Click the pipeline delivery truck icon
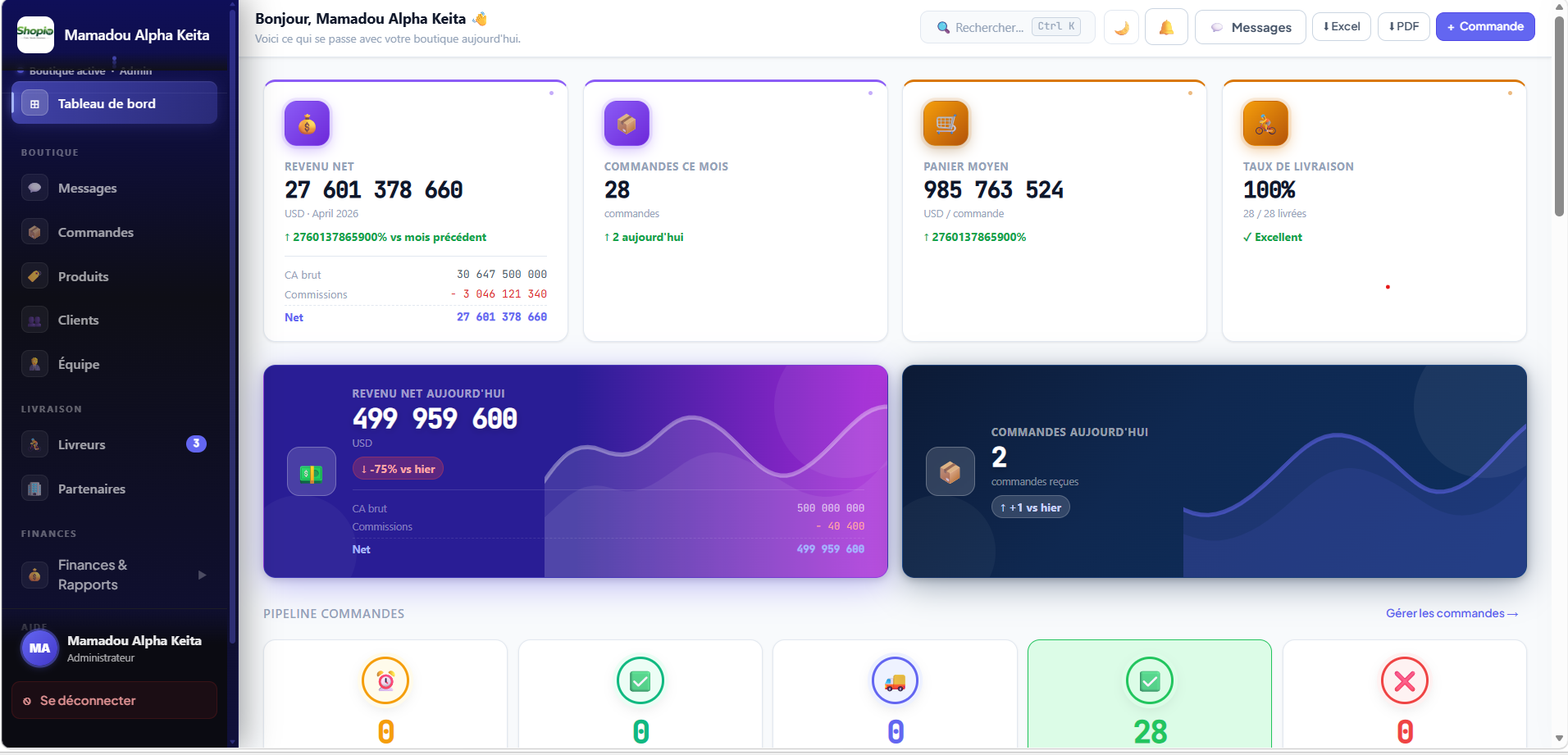Viewport: 1568px width, 755px height. point(895,680)
